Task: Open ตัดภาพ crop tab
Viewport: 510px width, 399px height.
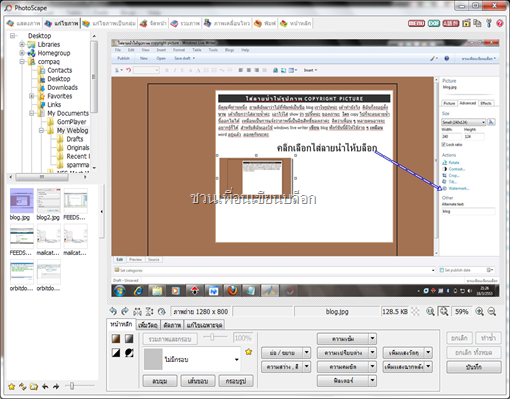Action: point(172,325)
